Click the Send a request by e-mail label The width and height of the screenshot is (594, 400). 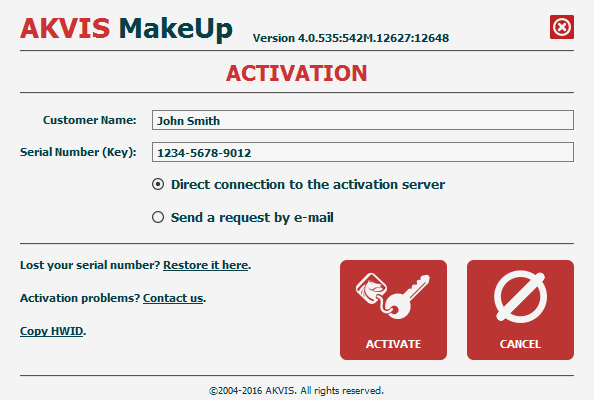252,218
